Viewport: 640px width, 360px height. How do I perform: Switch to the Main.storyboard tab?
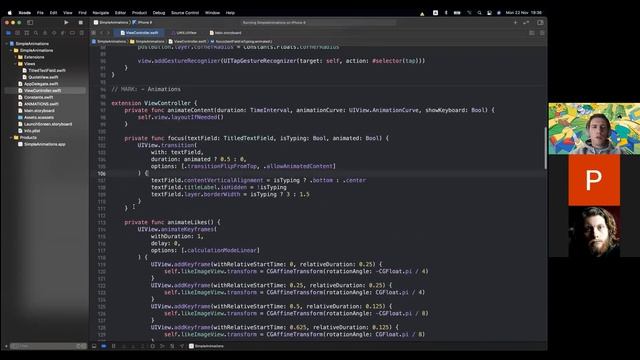coord(225,33)
